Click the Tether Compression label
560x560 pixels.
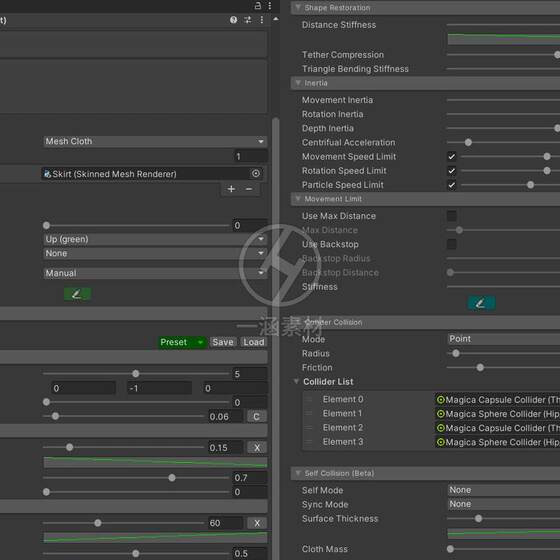click(x=343, y=55)
